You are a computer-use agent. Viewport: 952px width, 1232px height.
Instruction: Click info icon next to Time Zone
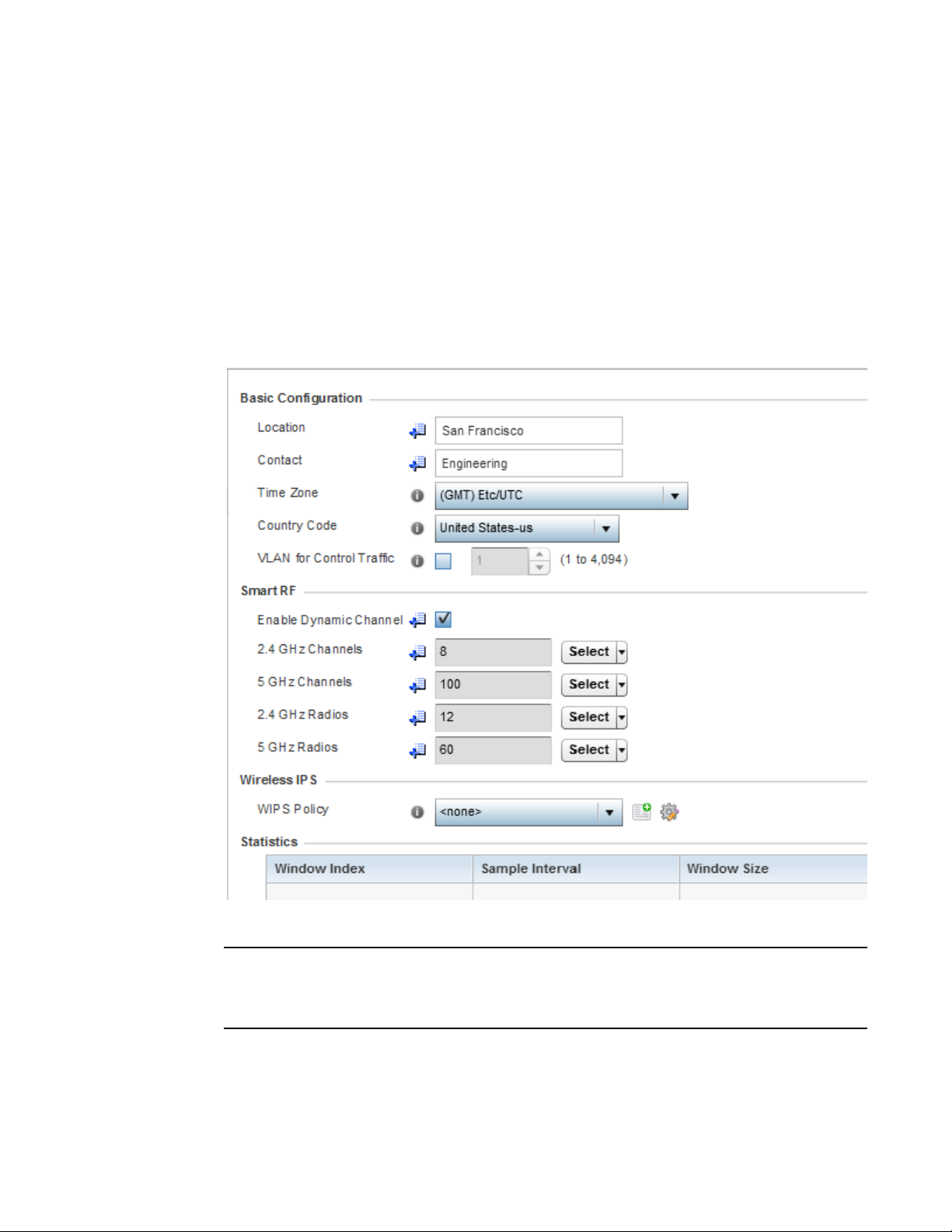point(417,496)
